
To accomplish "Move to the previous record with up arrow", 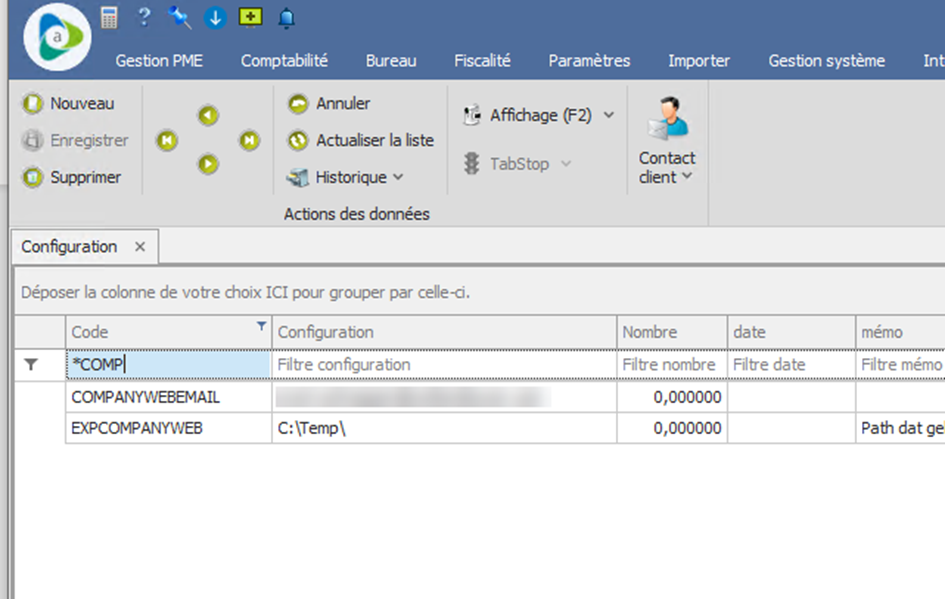I will (208, 115).
